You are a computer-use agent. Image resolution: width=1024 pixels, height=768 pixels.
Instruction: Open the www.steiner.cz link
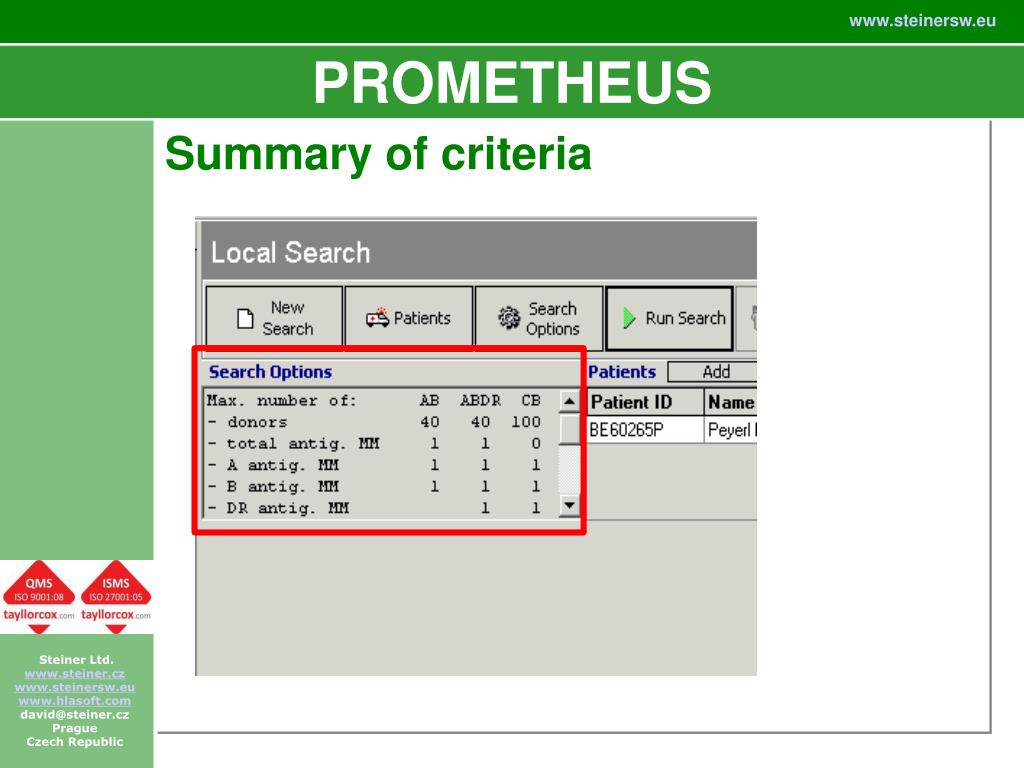tap(75, 673)
